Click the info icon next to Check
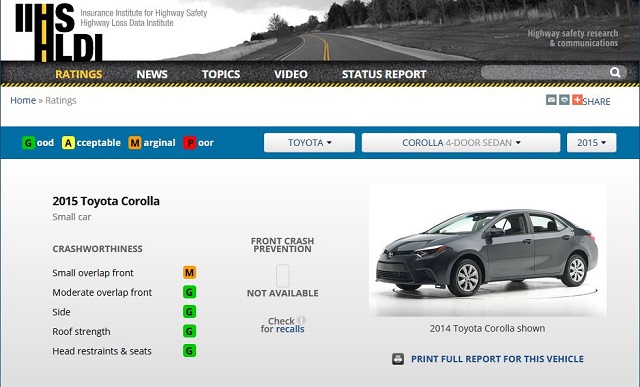The image size is (640, 387). tap(301, 320)
